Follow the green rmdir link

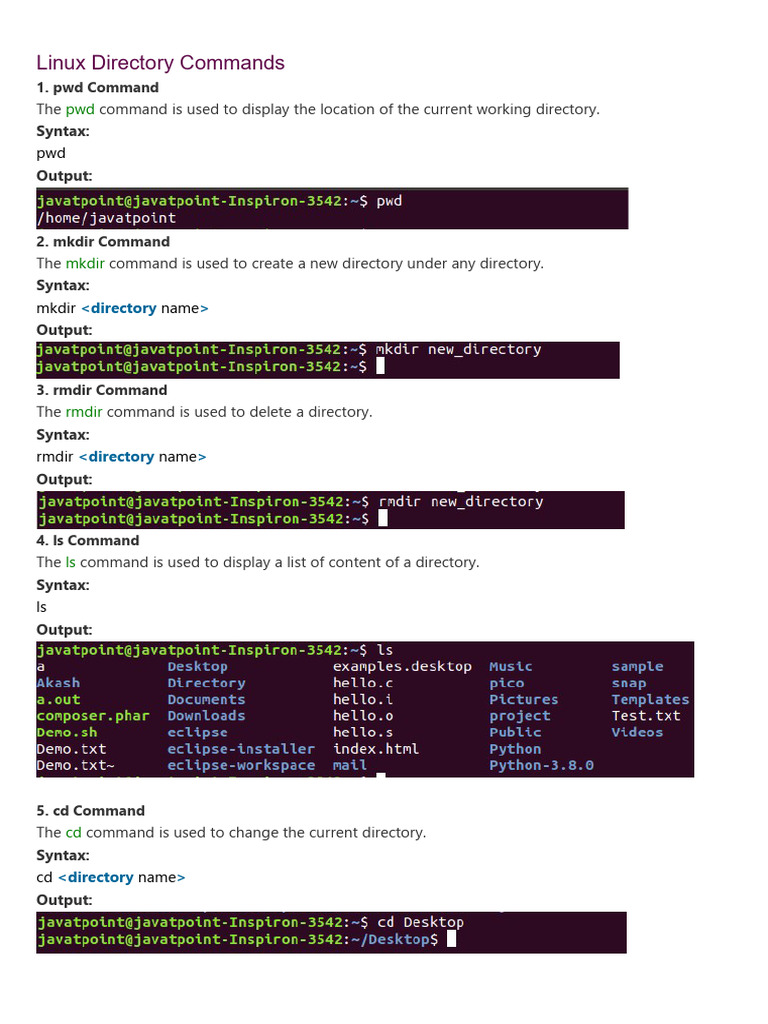click(84, 411)
